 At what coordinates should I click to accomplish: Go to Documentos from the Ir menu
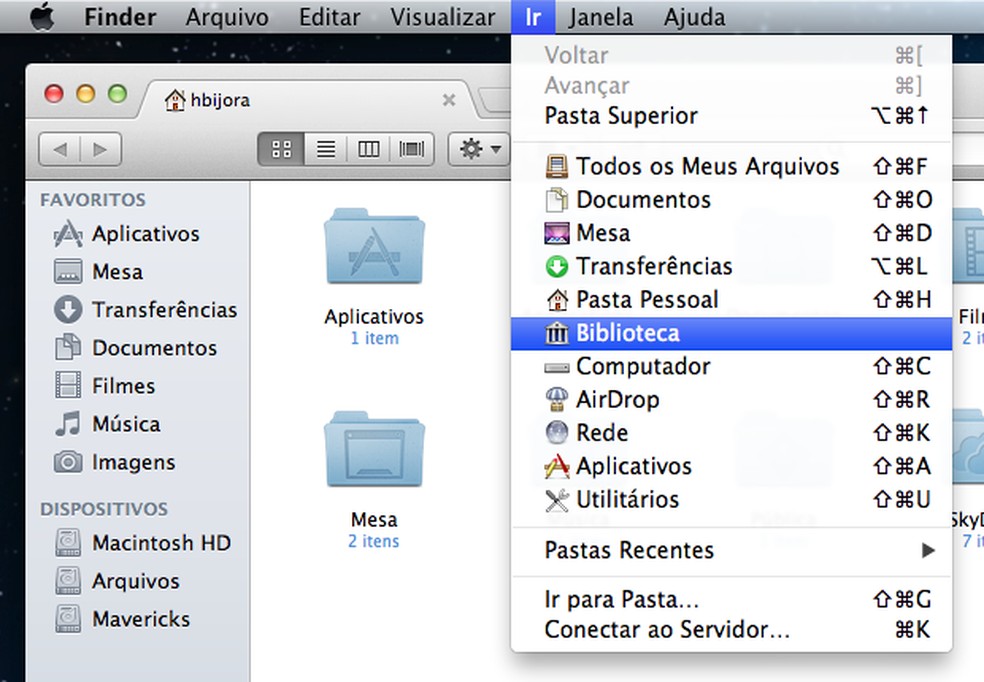[x=732, y=200]
